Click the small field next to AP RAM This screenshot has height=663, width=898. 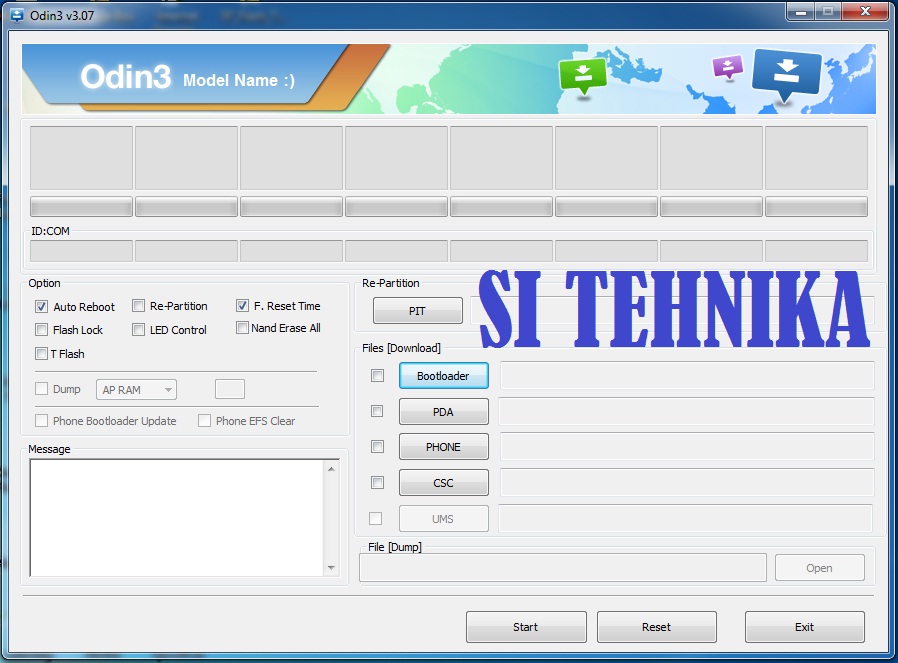230,389
